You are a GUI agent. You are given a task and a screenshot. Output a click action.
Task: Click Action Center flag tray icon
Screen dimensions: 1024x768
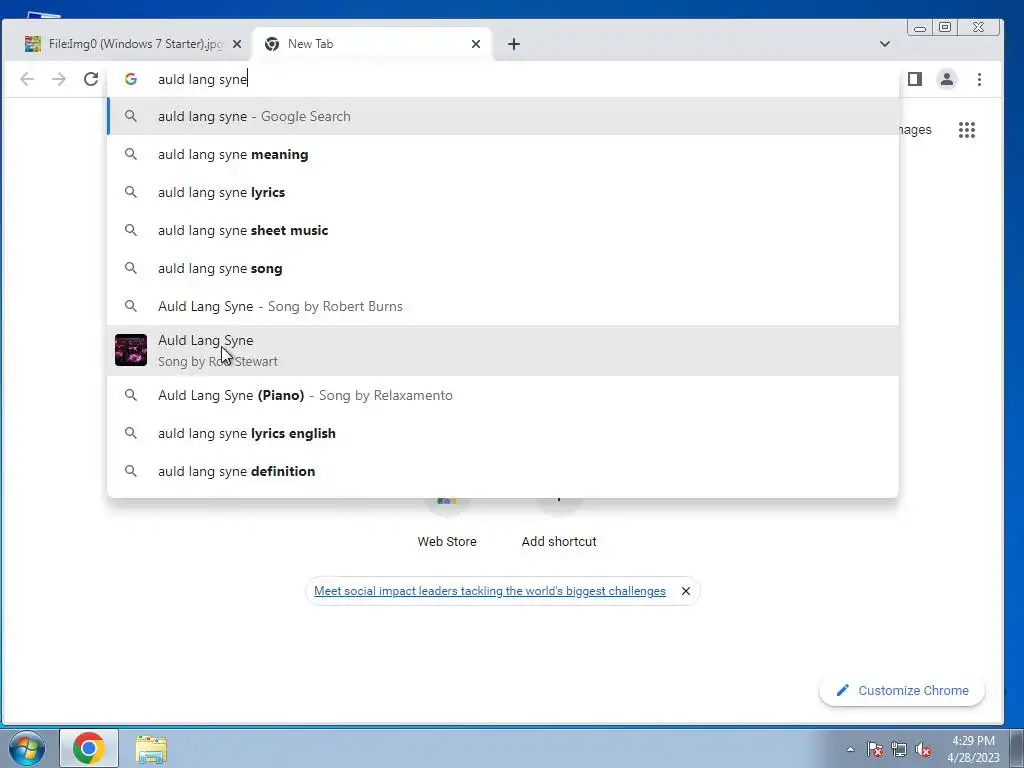click(x=875, y=749)
